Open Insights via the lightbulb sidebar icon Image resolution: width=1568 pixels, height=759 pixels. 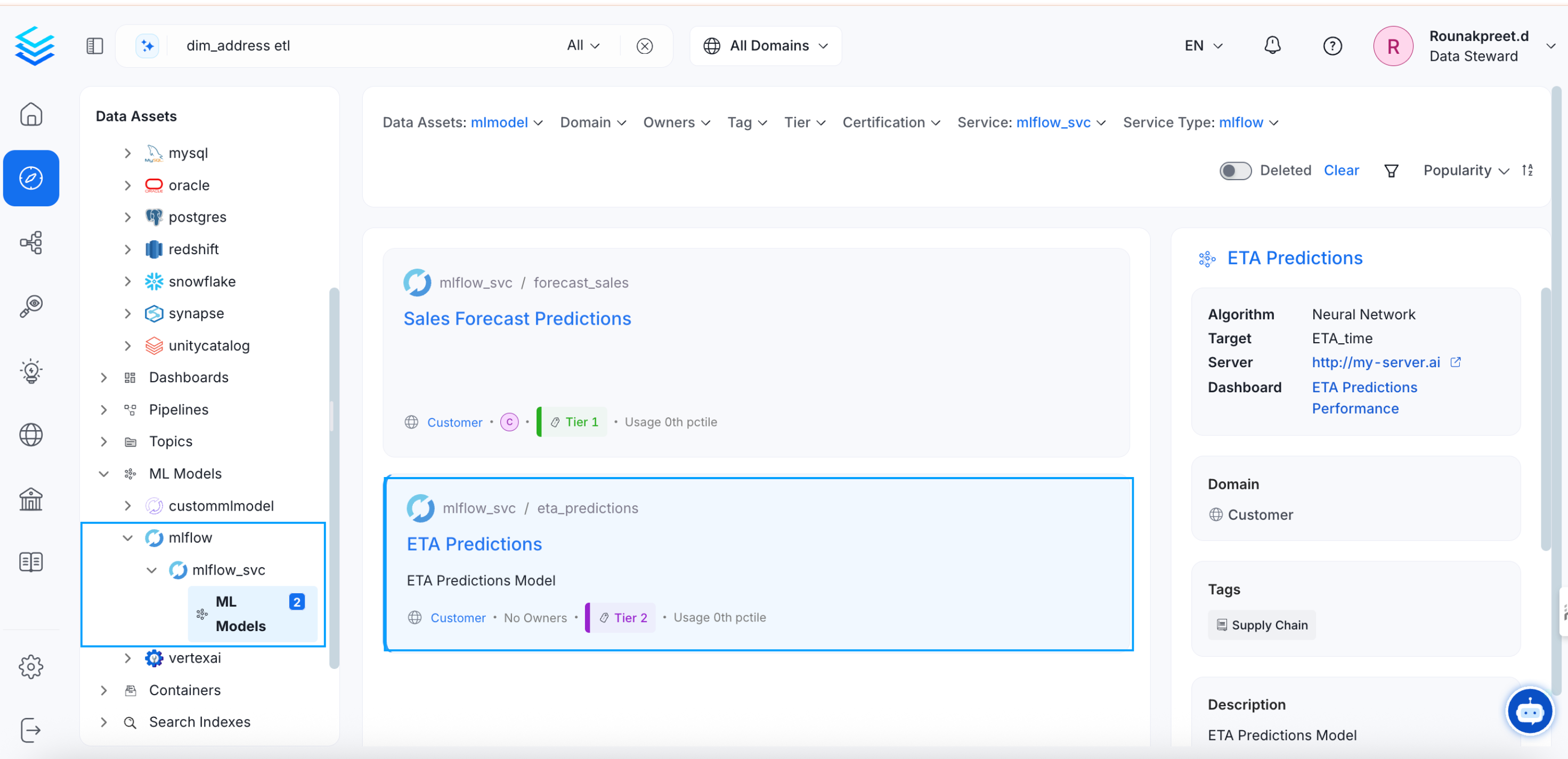(x=31, y=370)
